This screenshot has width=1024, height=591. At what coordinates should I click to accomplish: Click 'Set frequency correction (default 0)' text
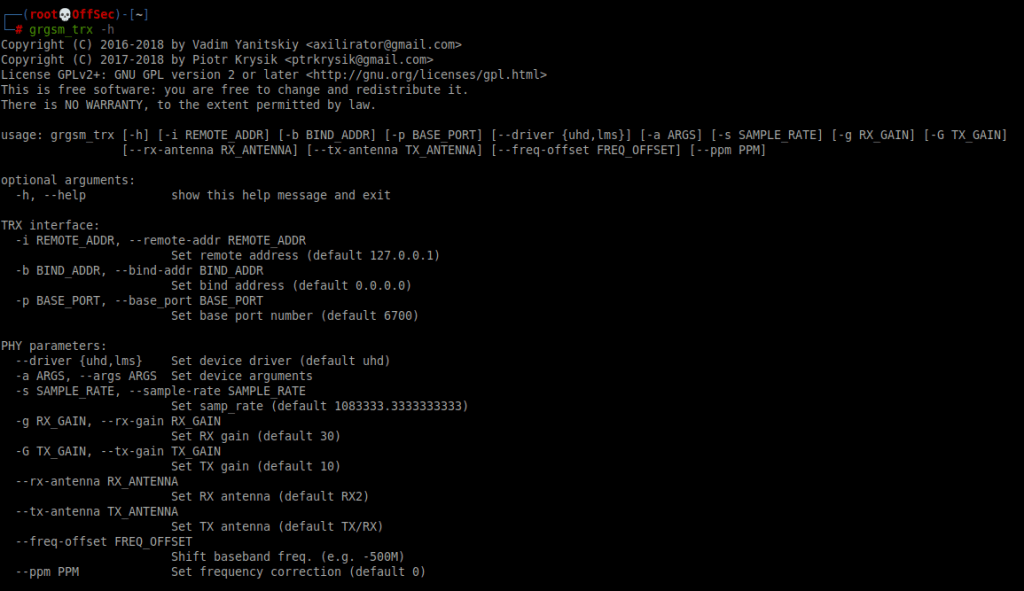click(298, 571)
